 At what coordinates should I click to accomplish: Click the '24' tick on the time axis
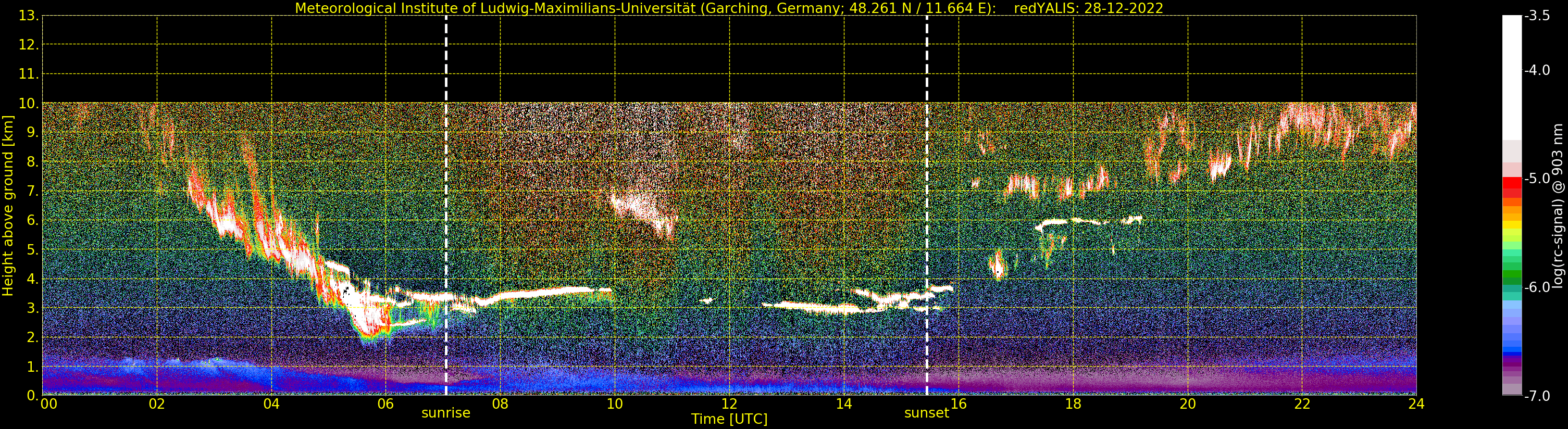1416,404
